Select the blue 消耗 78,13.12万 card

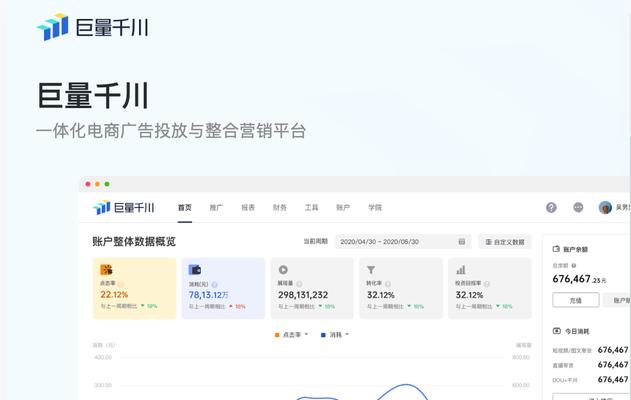pyautogui.click(x=223, y=288)
